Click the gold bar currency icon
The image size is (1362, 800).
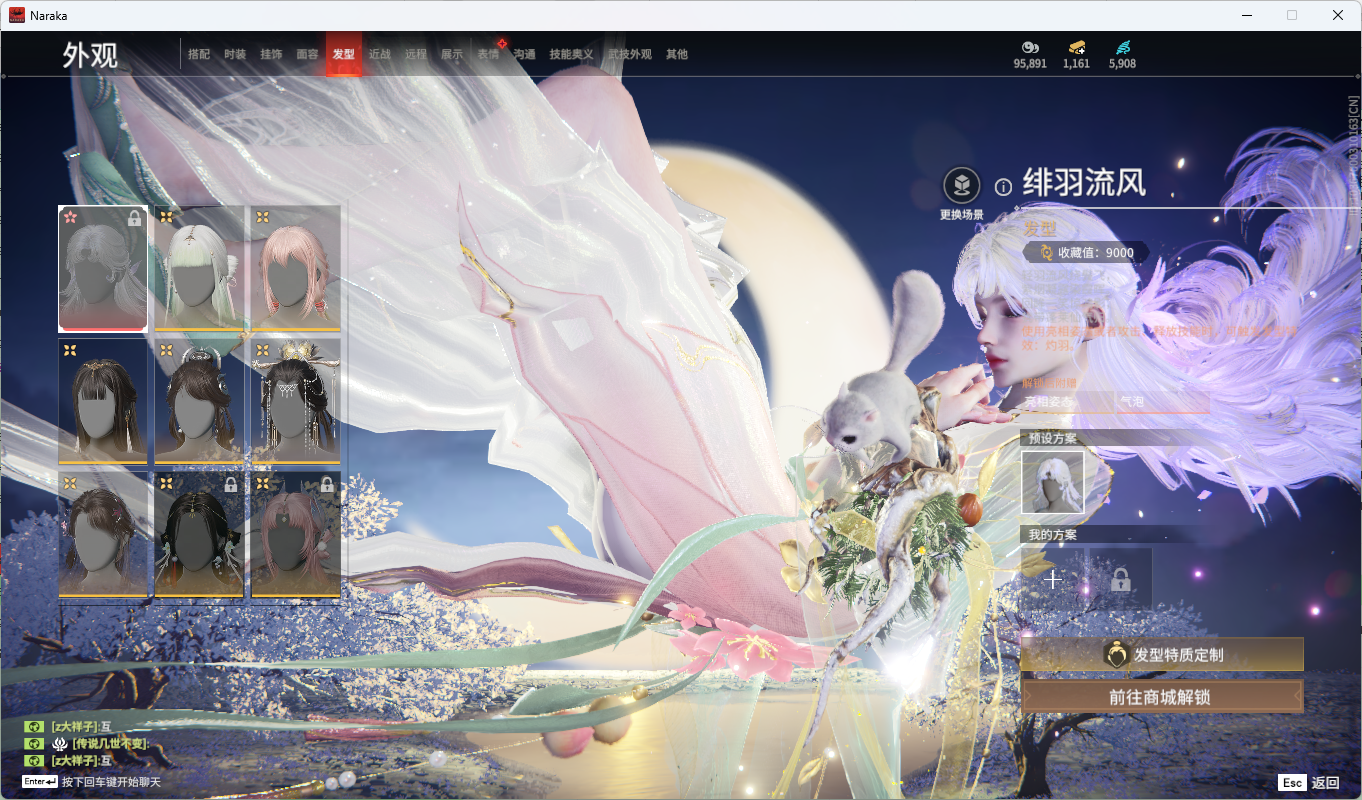point(1076,47)
